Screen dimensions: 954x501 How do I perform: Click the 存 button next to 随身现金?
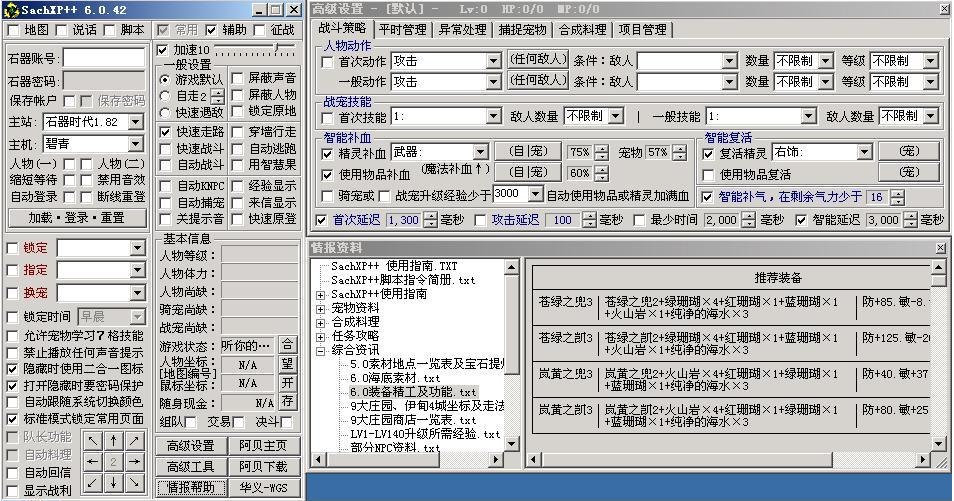(287, 402)
